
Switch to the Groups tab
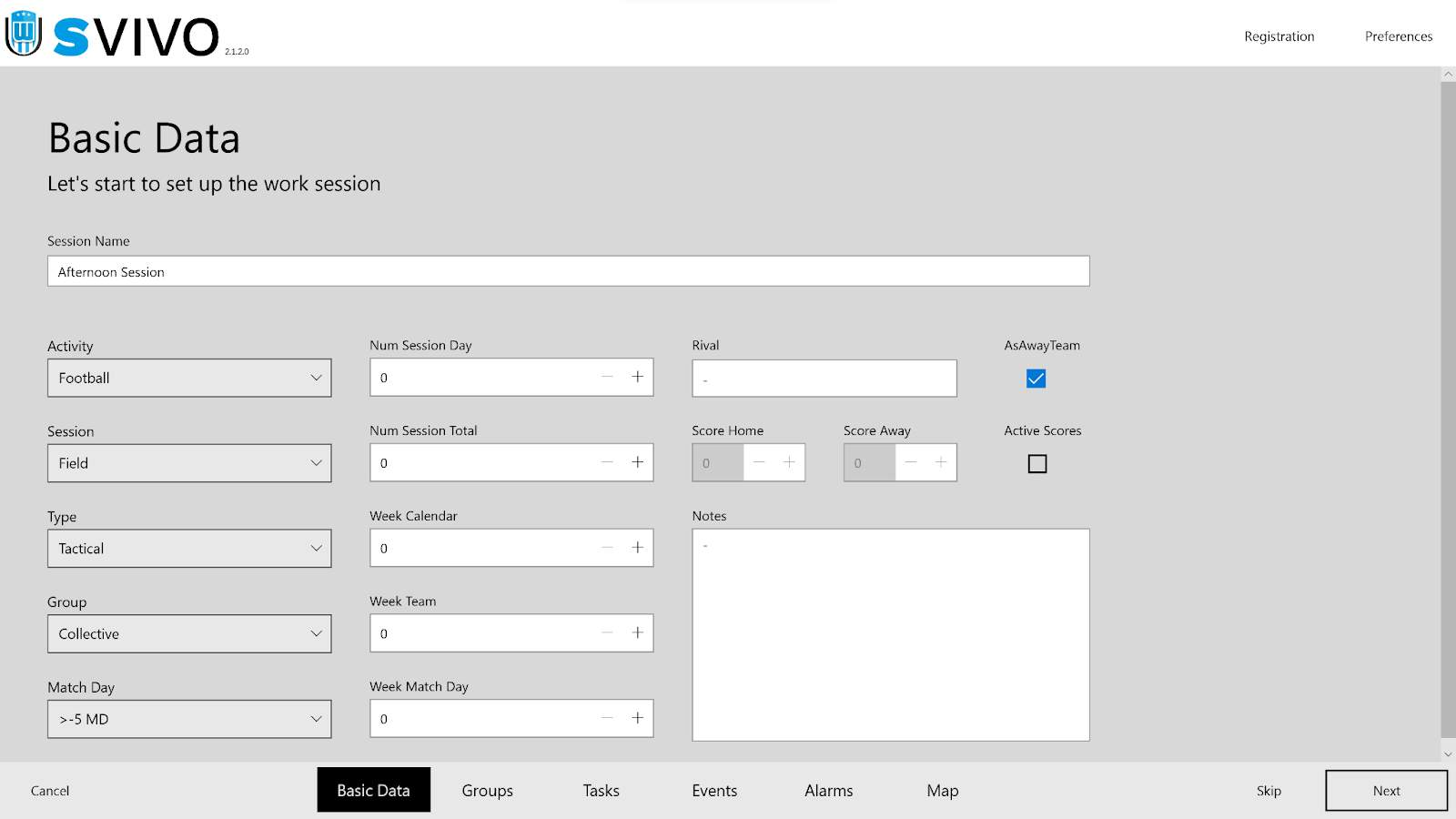[488, 791]
